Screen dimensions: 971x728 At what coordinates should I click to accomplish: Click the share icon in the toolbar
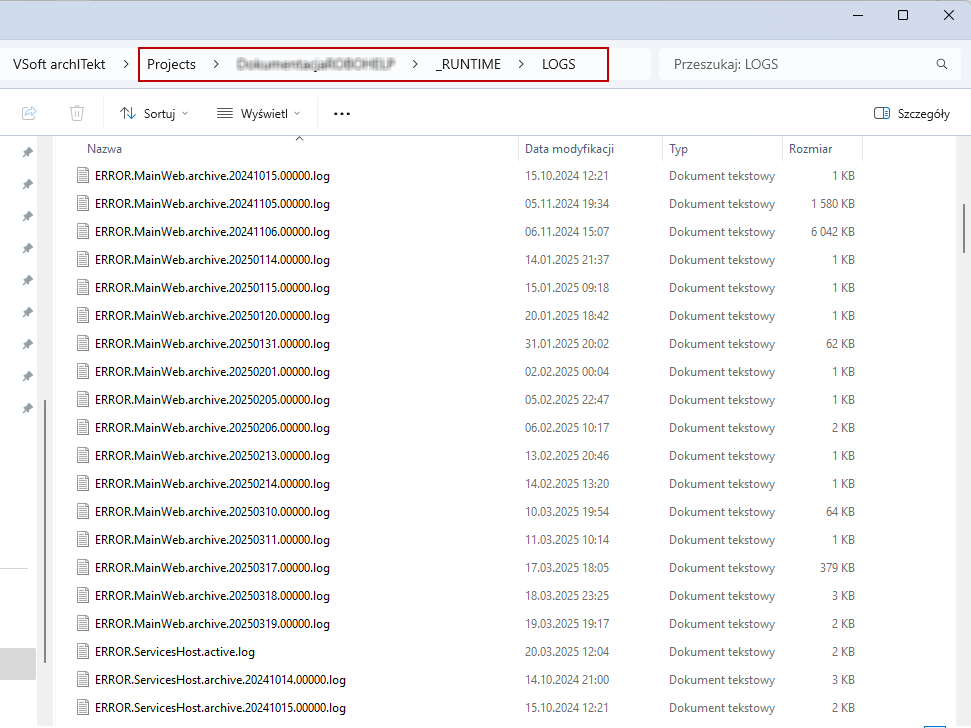coord(29,113)
